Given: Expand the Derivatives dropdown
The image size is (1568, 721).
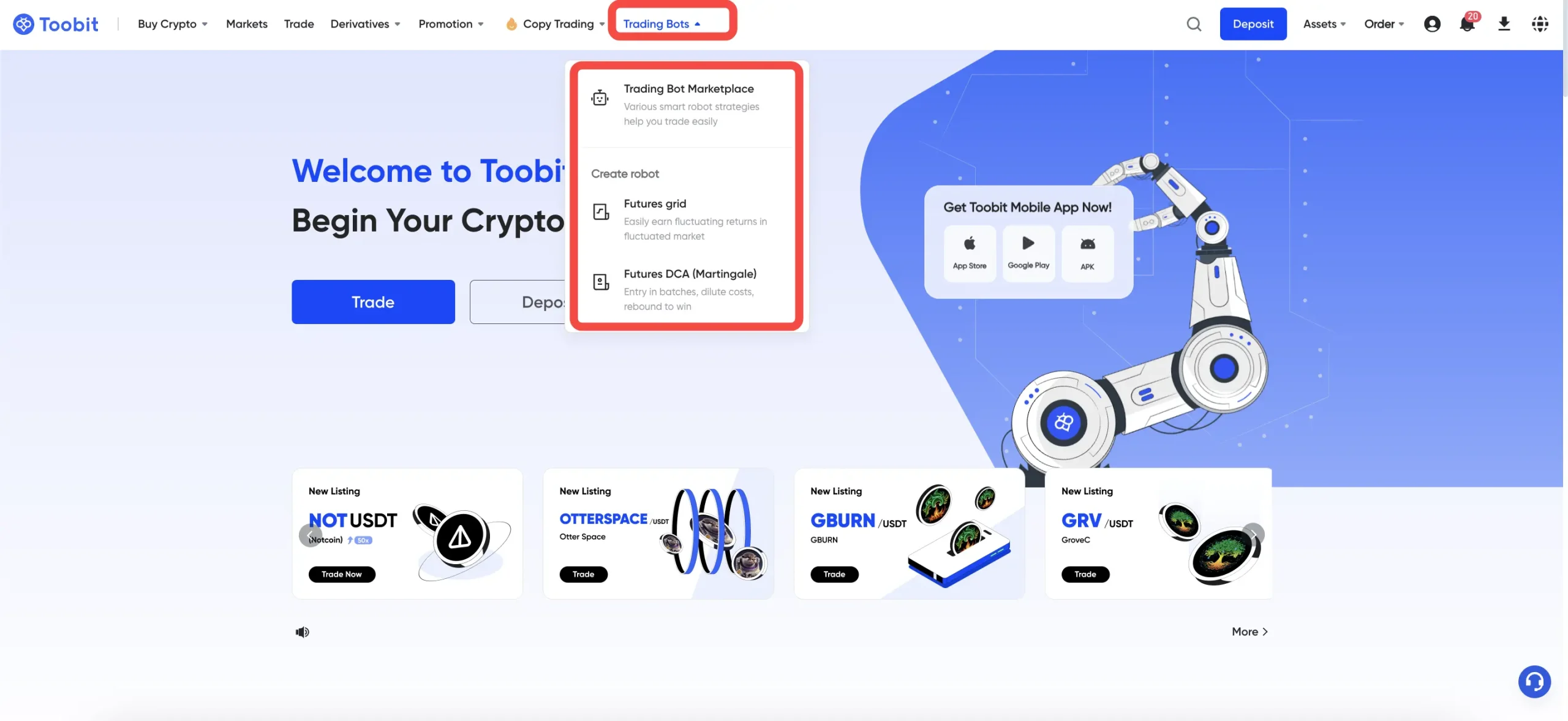Looking at the screenshot, I should tap(366, 24).
